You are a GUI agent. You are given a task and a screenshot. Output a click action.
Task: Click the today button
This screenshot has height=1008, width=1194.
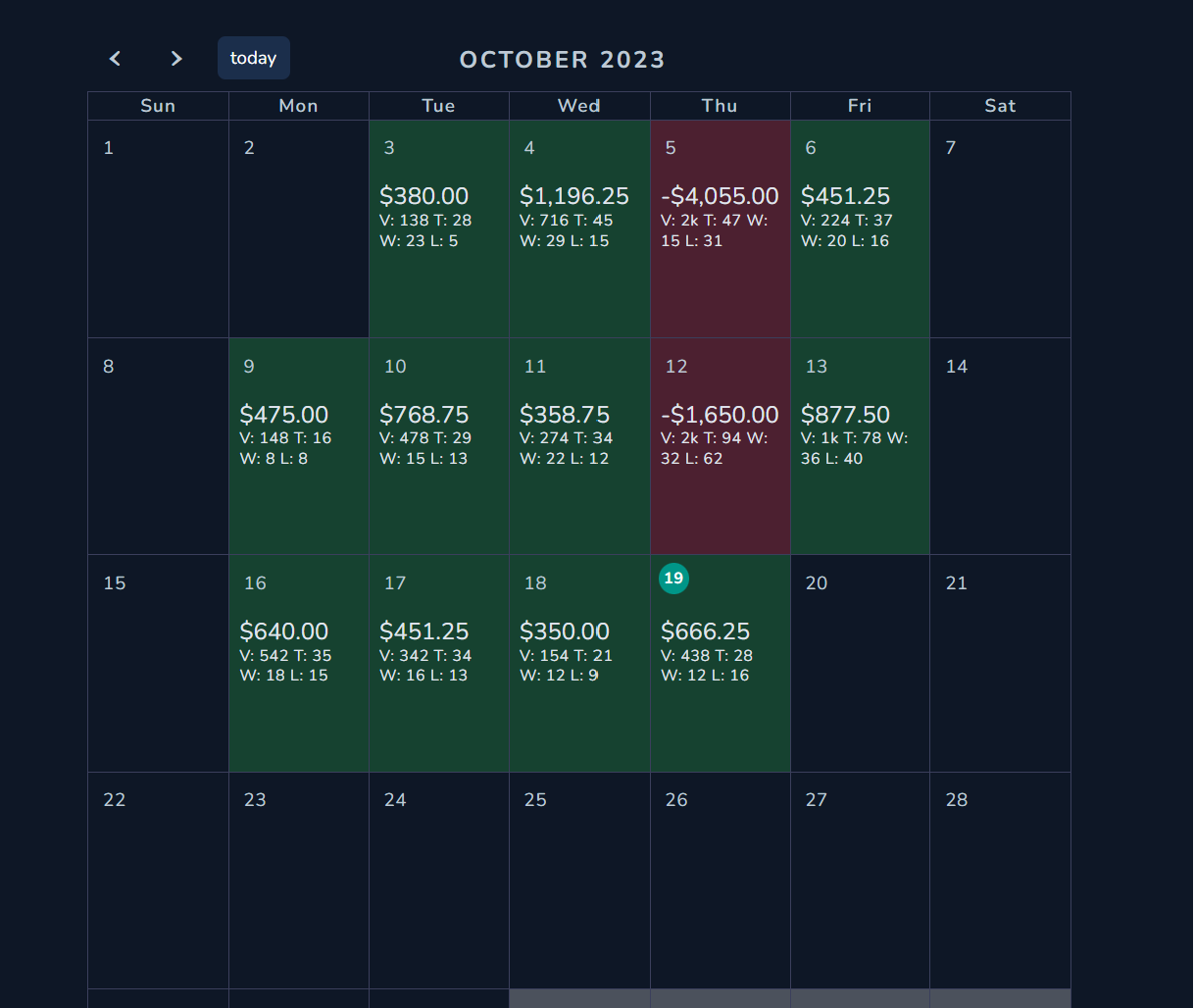[x=254, y=58]
